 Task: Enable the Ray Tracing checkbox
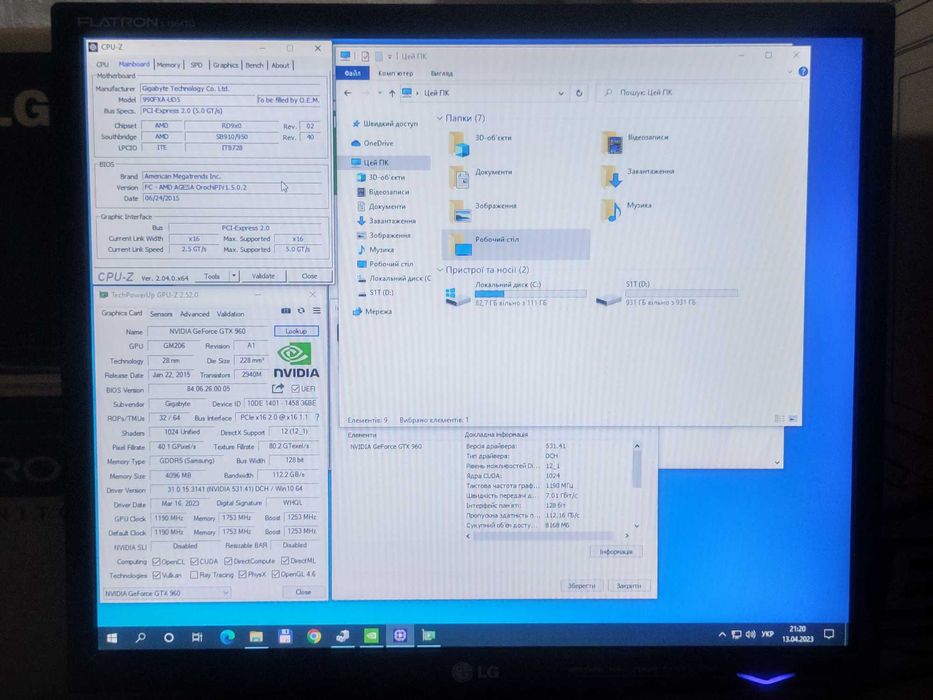pos(194,575)
